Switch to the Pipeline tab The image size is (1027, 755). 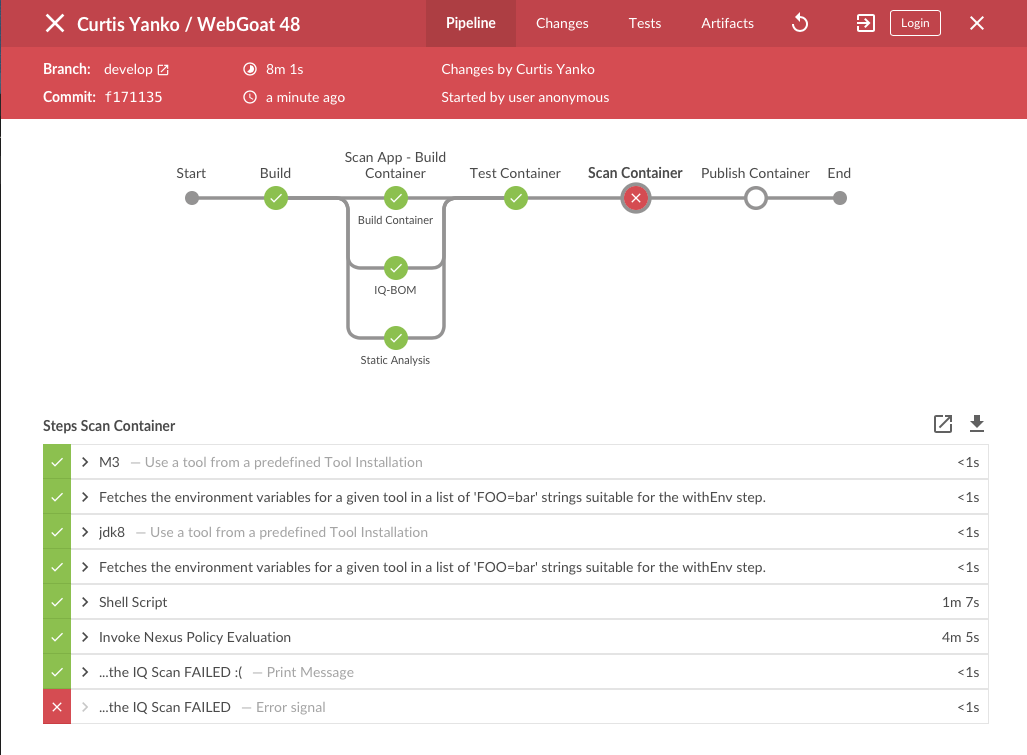[471, 24]
